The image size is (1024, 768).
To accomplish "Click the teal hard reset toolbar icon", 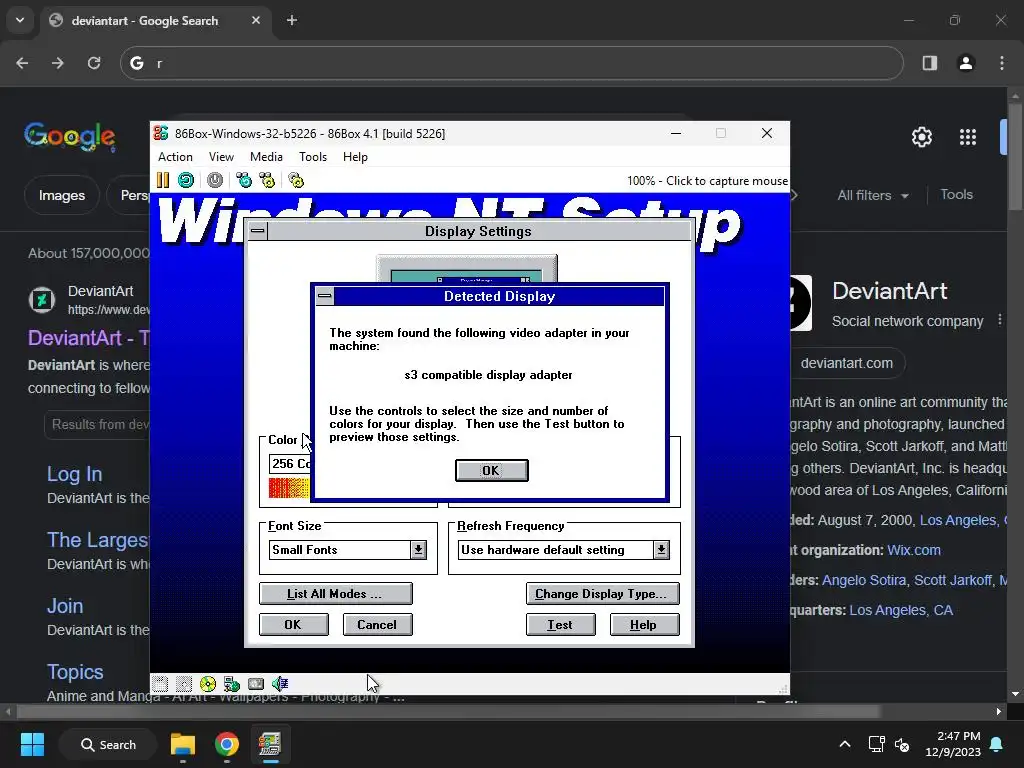I will coord(186,180).
